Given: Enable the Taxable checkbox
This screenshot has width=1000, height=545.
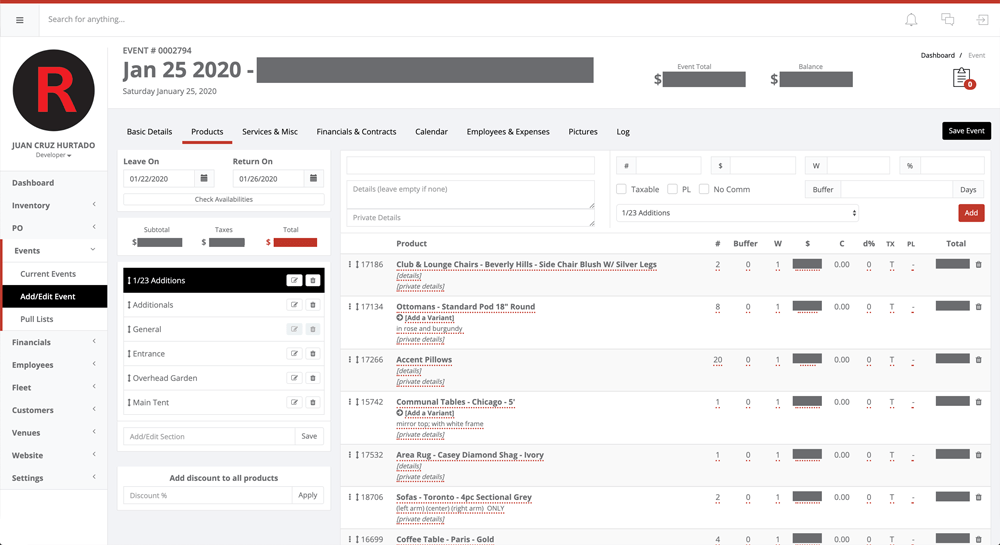Looking at the screenshot, I should click(621, 189).
